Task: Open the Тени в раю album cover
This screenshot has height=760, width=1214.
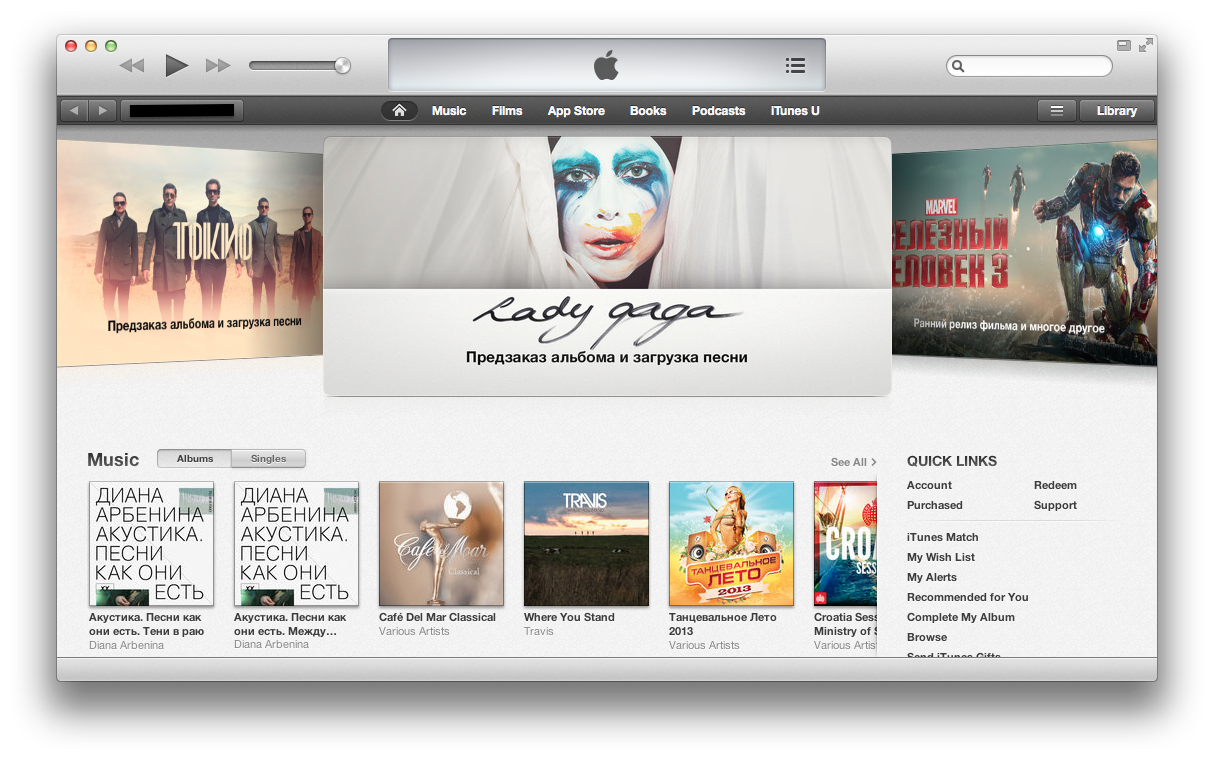Action: pos(151,543)
